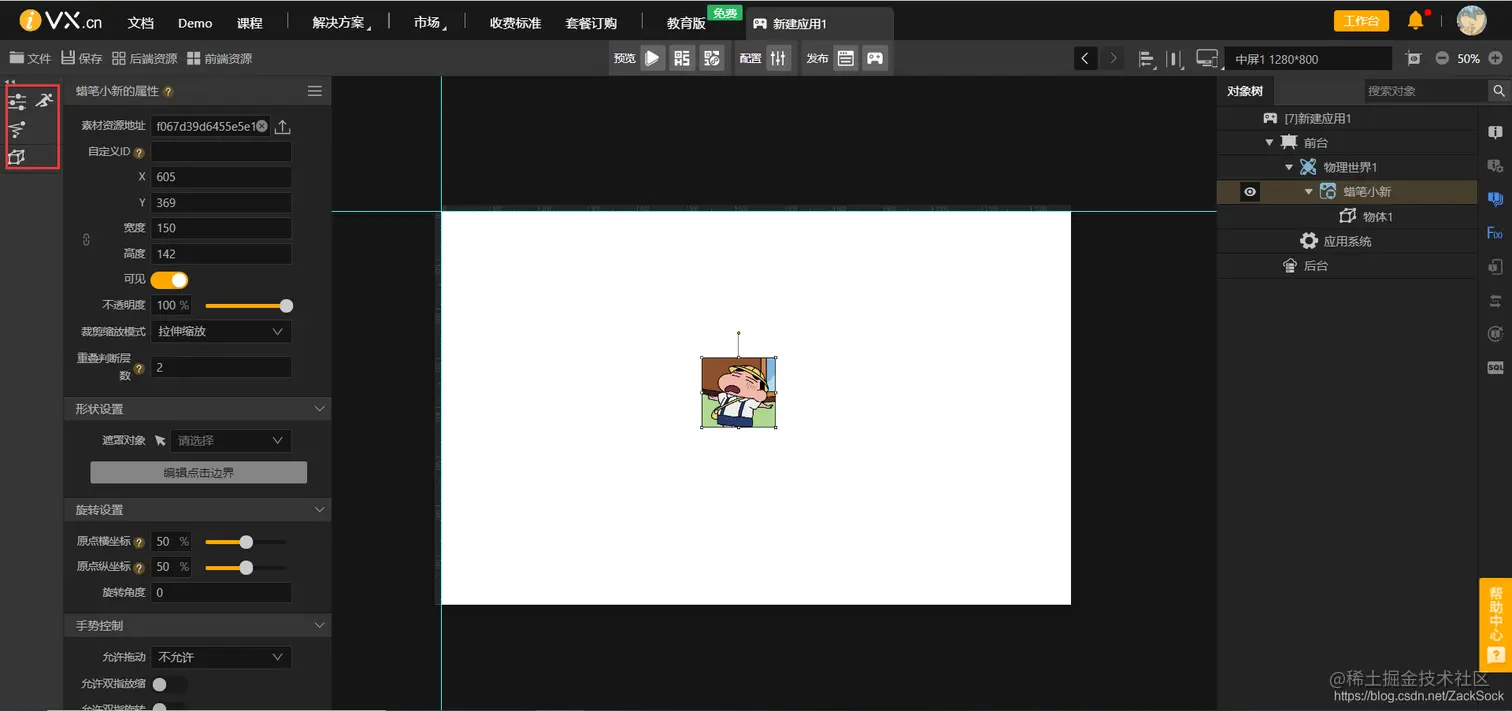Image resolution: width=1512 pixels, height=711 pixels.
Task: Toggle eye visibility for 蜡笔小新
Action: click(x=1249, y=192)
